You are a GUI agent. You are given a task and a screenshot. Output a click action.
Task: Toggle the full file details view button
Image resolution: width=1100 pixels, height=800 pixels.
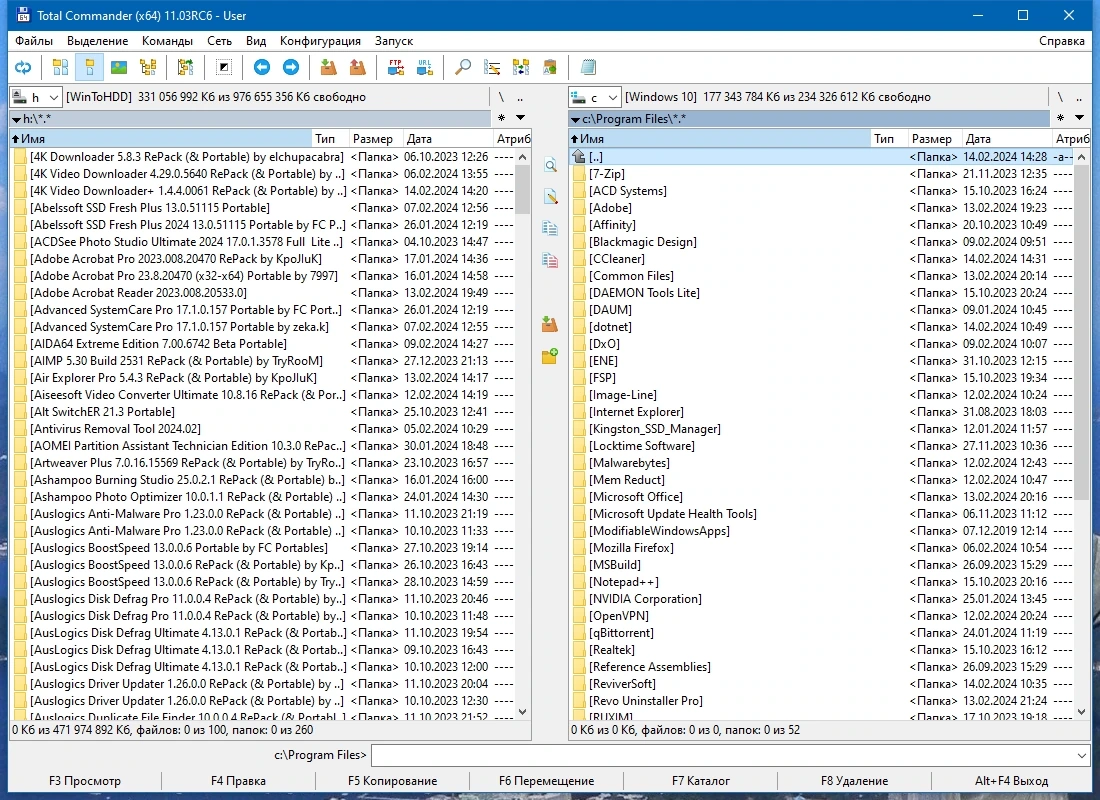pyautogui.click(x=90, y=67)
